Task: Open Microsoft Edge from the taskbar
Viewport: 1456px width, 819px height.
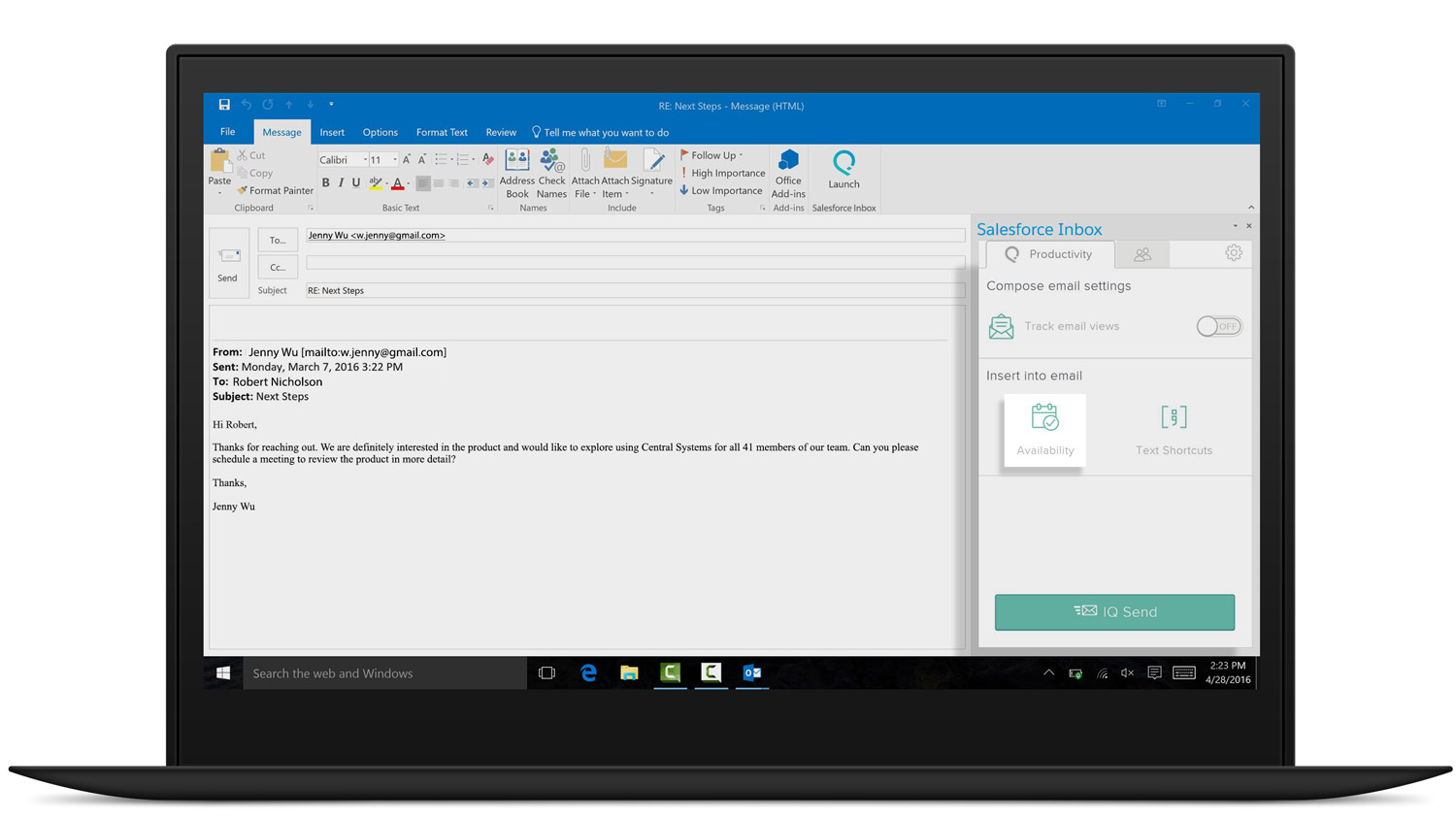Action: pos(588,672)
